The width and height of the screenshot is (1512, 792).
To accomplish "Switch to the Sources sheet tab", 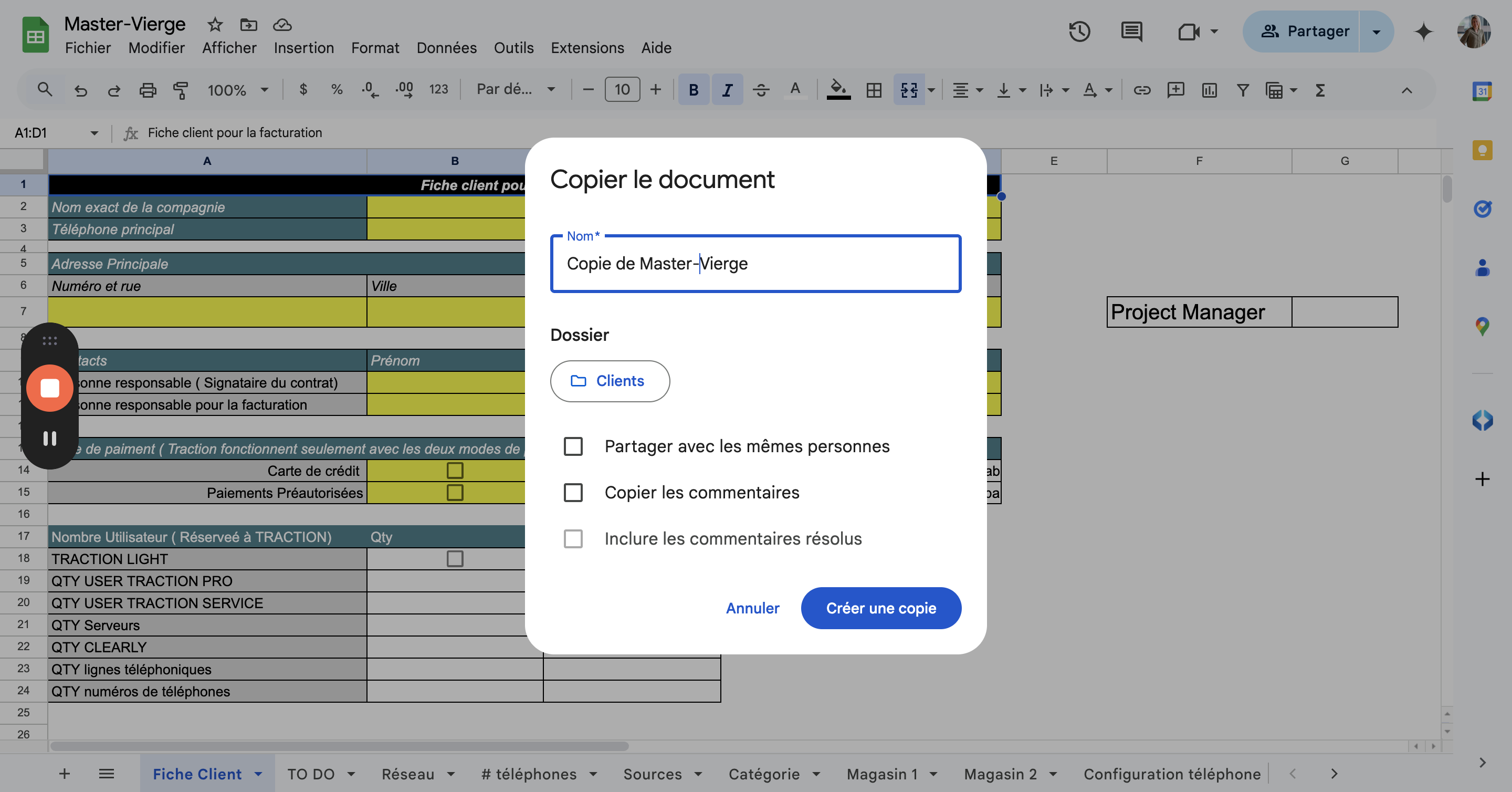I will pyautogui.click(x=652, y=774).
